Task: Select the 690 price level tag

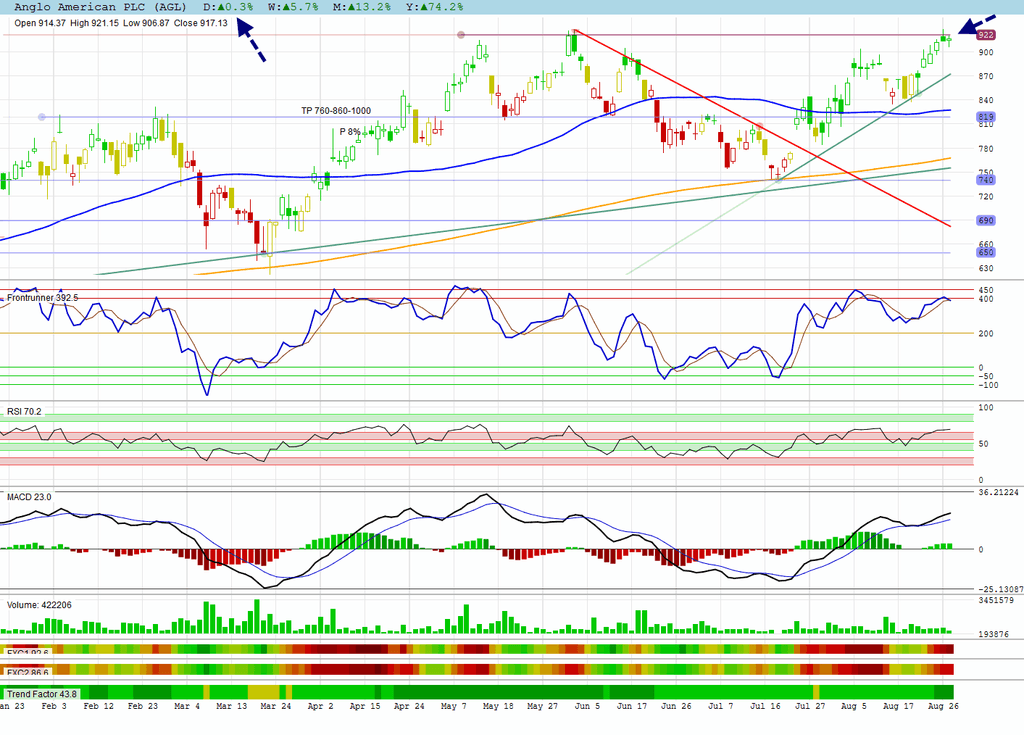Action: 985,220
